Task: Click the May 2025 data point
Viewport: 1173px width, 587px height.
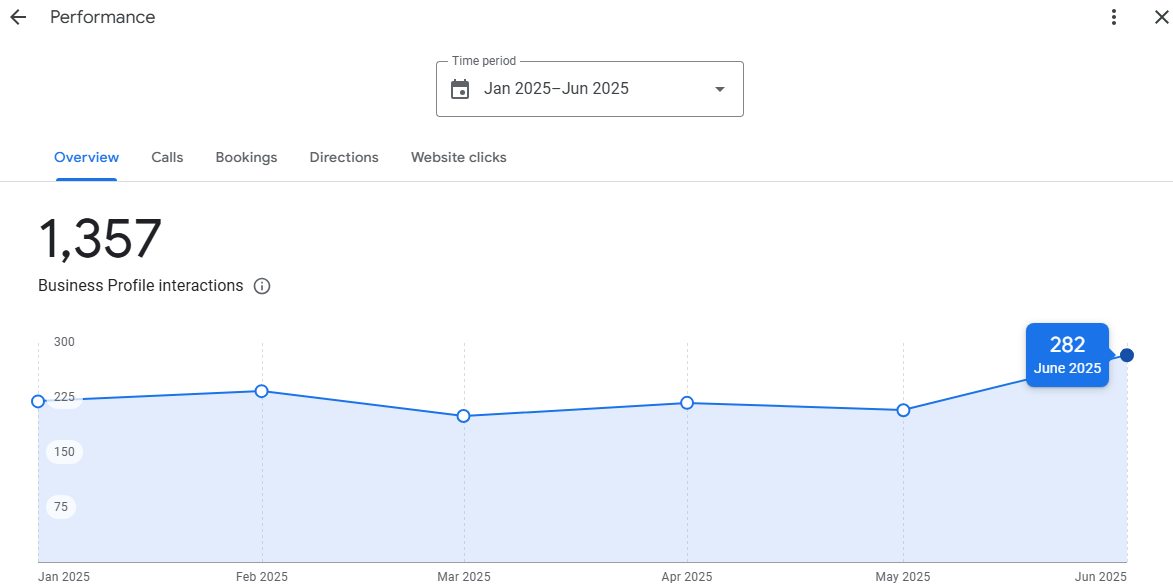Action: pos(903,410)
